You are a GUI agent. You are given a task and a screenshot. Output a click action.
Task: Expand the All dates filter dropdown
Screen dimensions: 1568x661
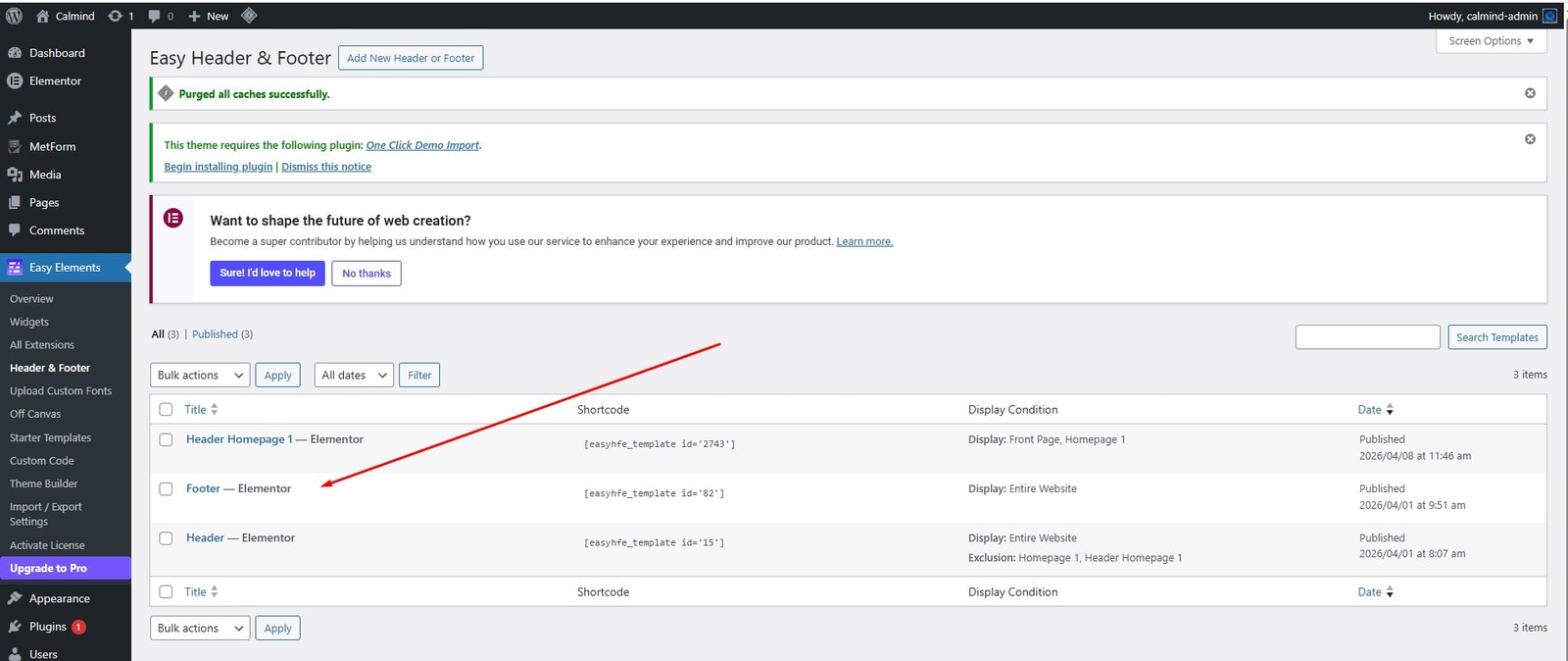point(354,376)
